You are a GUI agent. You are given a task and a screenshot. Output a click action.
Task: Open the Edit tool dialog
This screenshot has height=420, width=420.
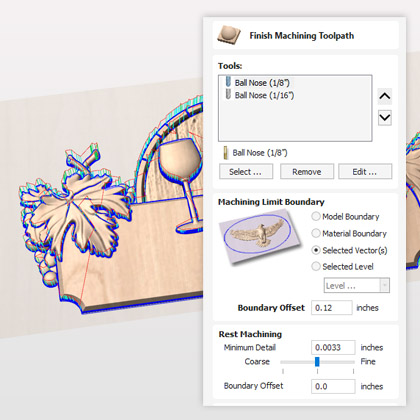[365, 172]
